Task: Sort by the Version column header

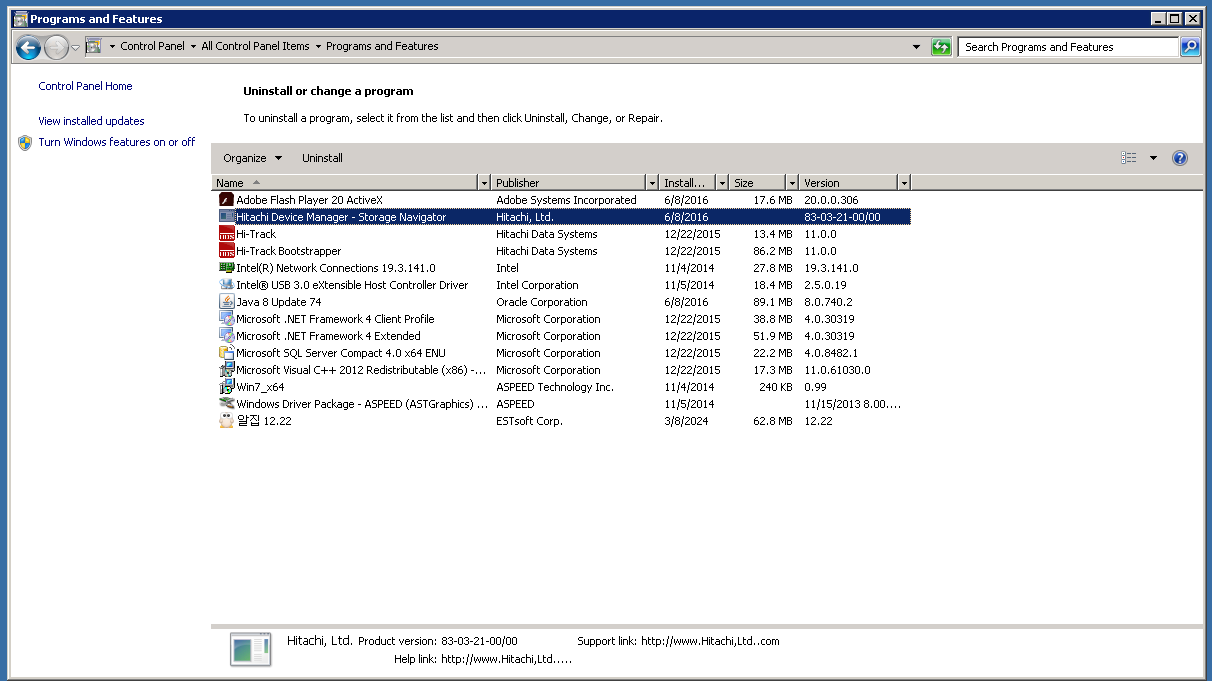Action: [x=848, y=183]
